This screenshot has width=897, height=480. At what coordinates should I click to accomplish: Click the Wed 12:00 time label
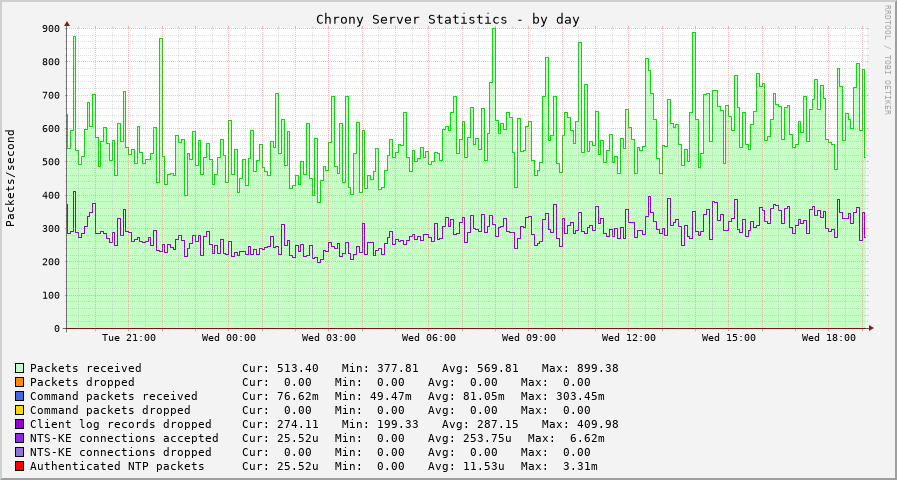click(629, 338)
